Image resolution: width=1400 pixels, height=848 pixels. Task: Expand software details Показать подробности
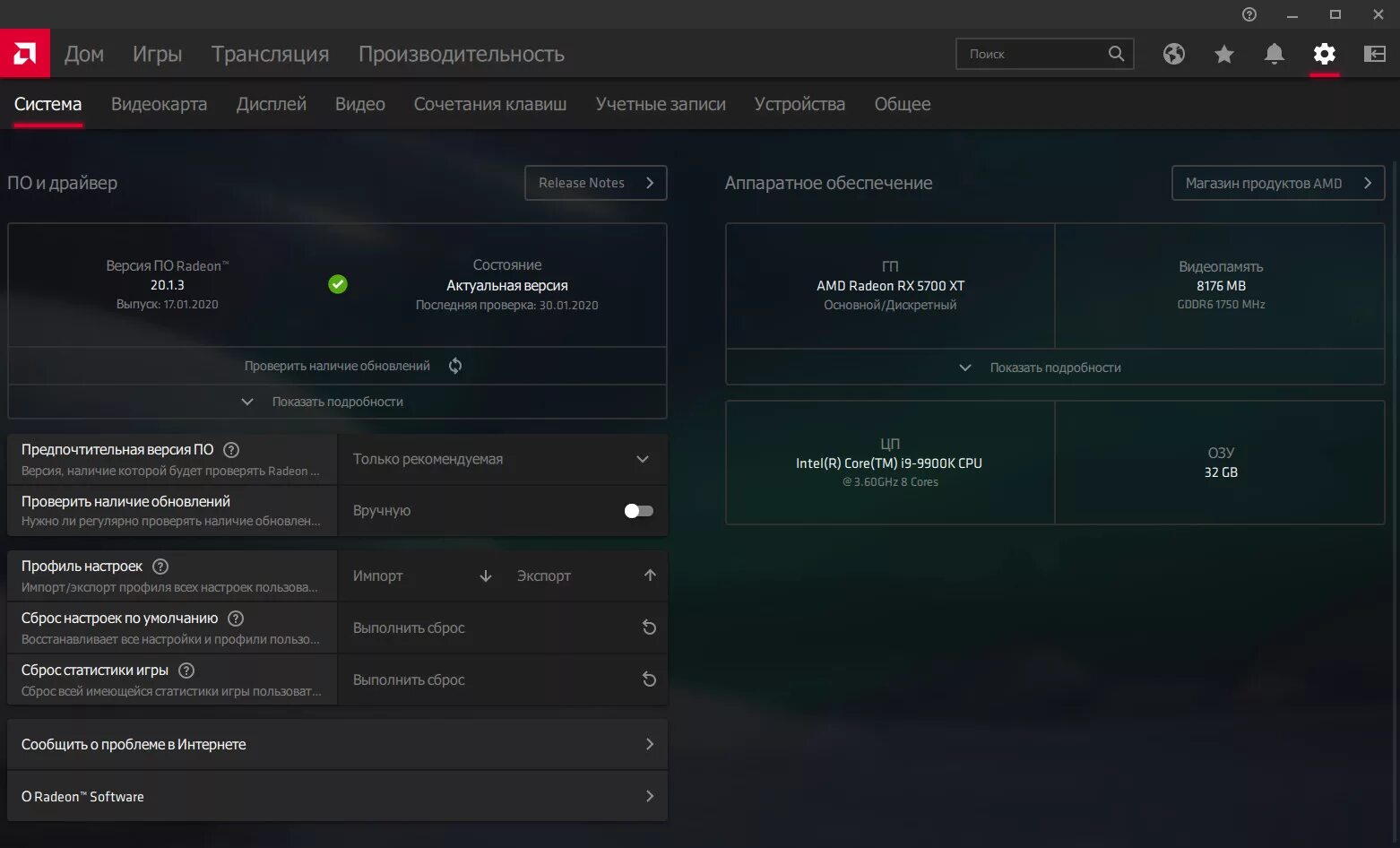point(337,402)
